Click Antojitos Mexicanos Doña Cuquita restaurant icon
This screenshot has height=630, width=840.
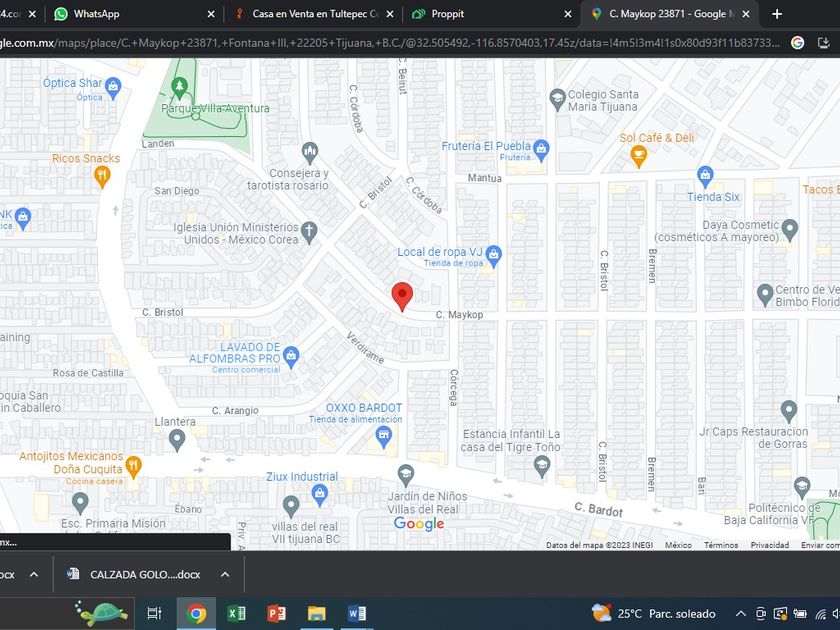(133, 467)
